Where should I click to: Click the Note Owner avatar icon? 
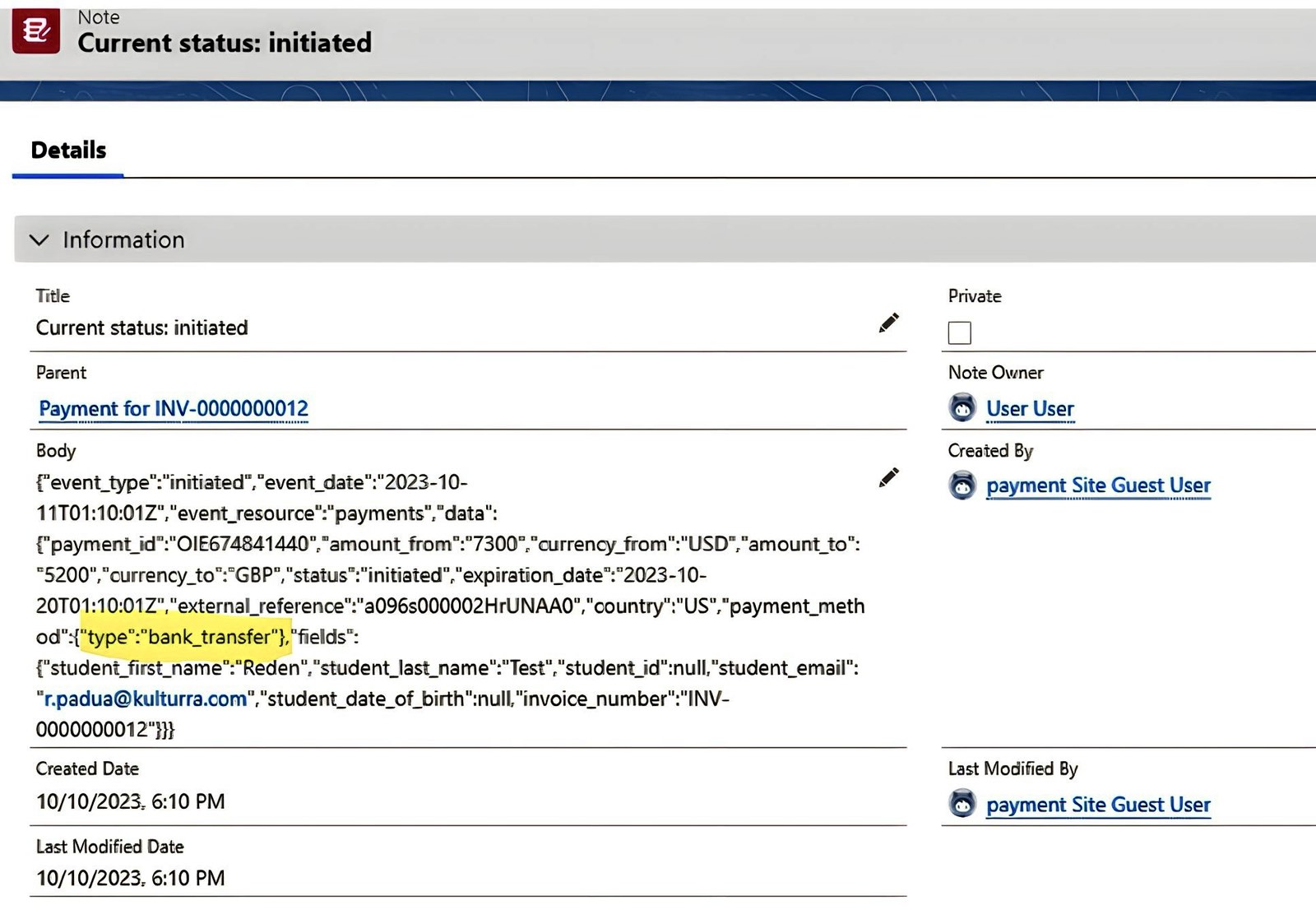(x=962, y=408)
